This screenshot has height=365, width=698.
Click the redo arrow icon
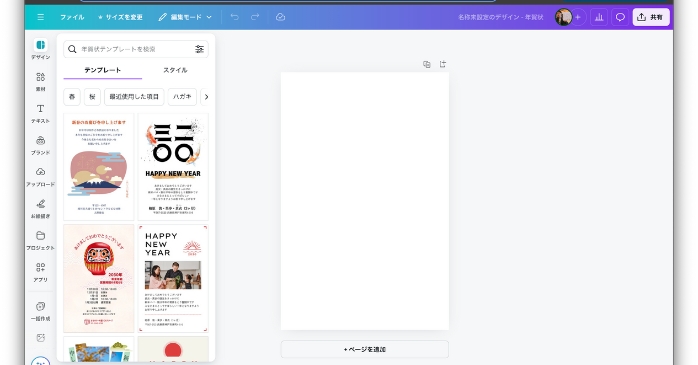click(x=255, y=17)
